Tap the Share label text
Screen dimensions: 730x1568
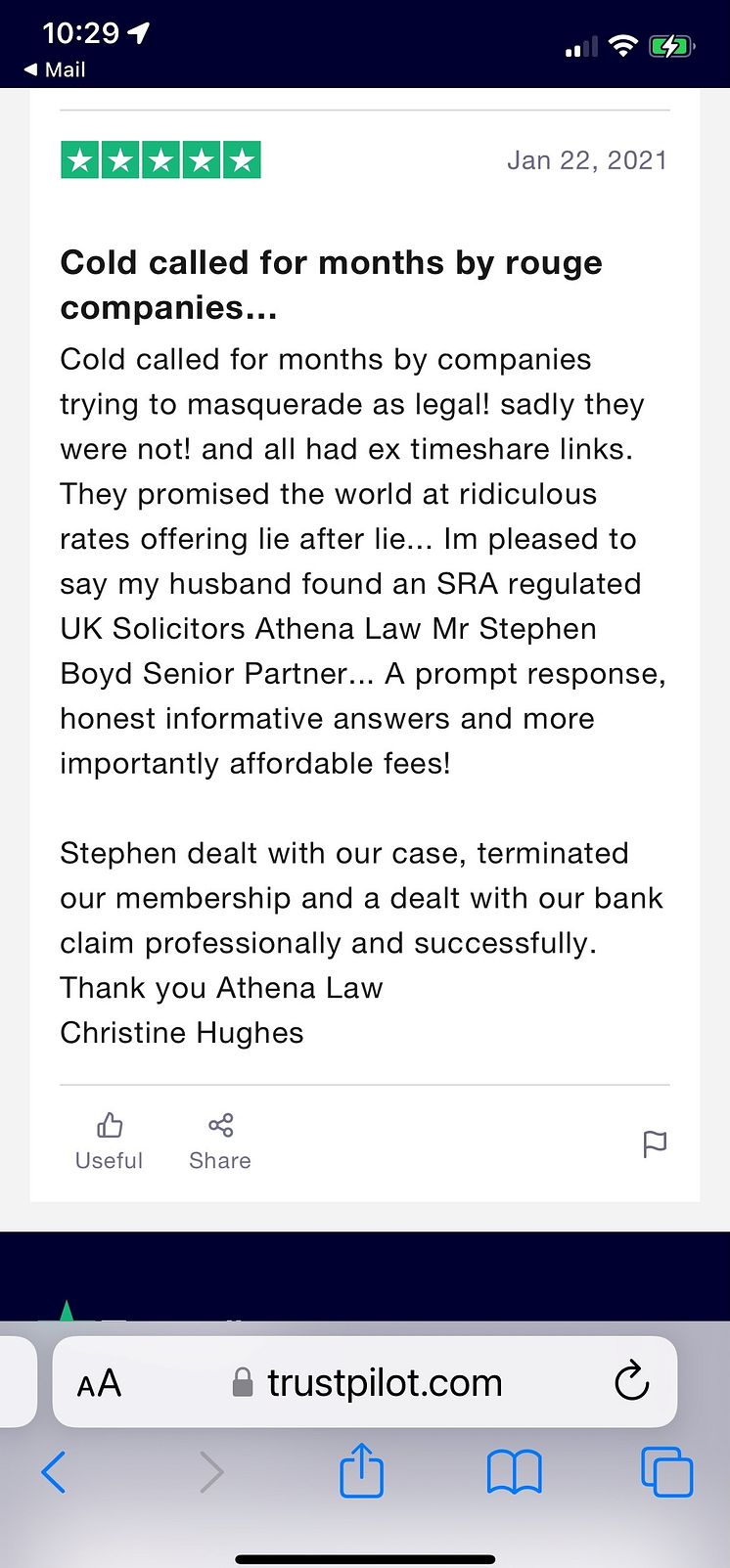coord(220,1161)
